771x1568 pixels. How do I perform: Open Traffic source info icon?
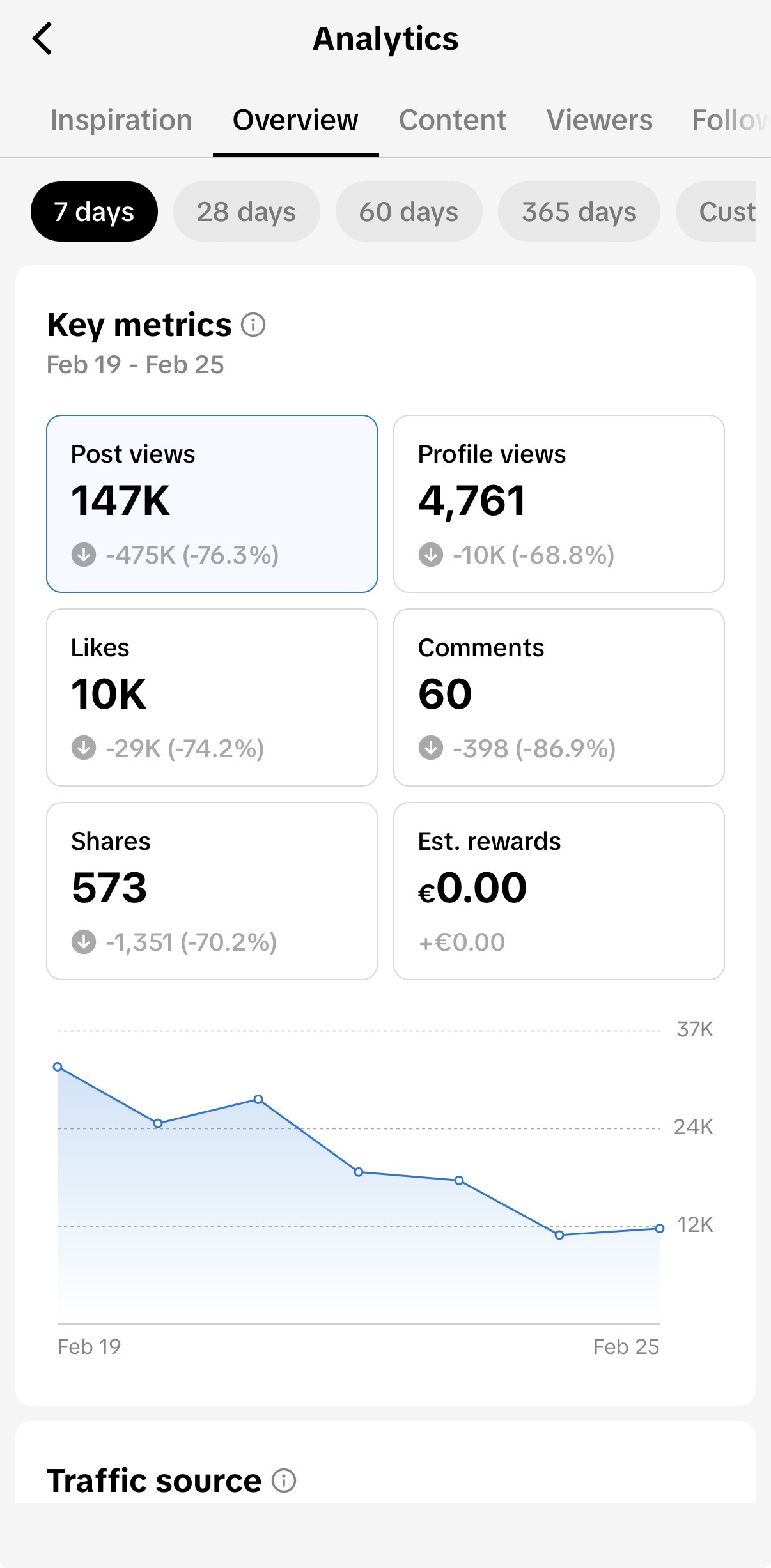pos(284,1480)
